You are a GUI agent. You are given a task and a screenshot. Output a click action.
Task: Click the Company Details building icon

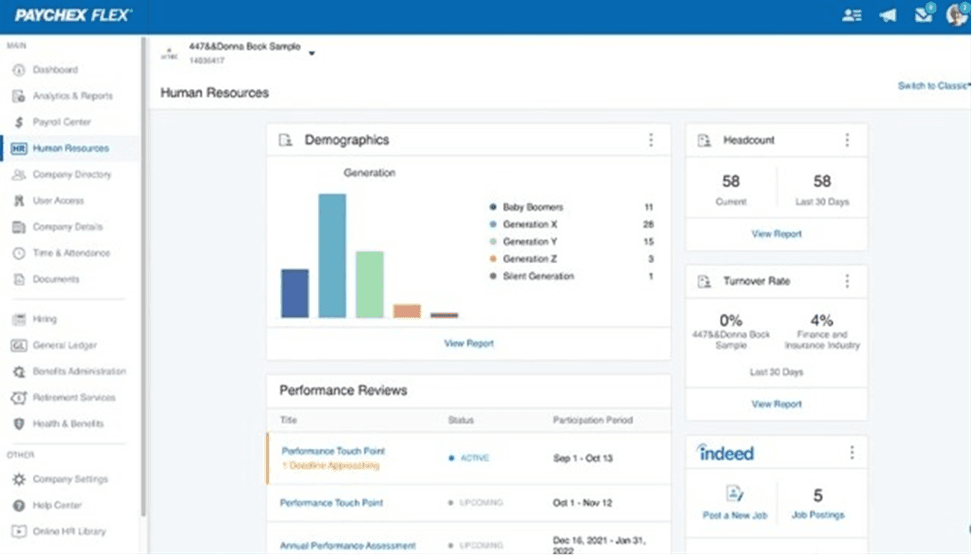point(19,227)
